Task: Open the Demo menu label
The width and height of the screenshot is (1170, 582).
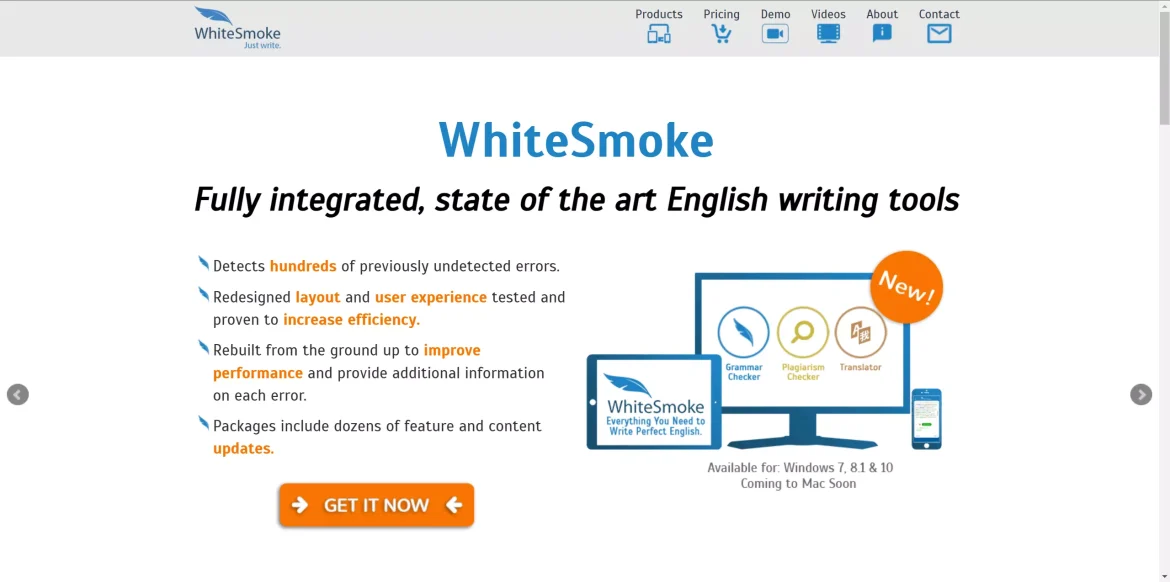Action: coord(775,14)
